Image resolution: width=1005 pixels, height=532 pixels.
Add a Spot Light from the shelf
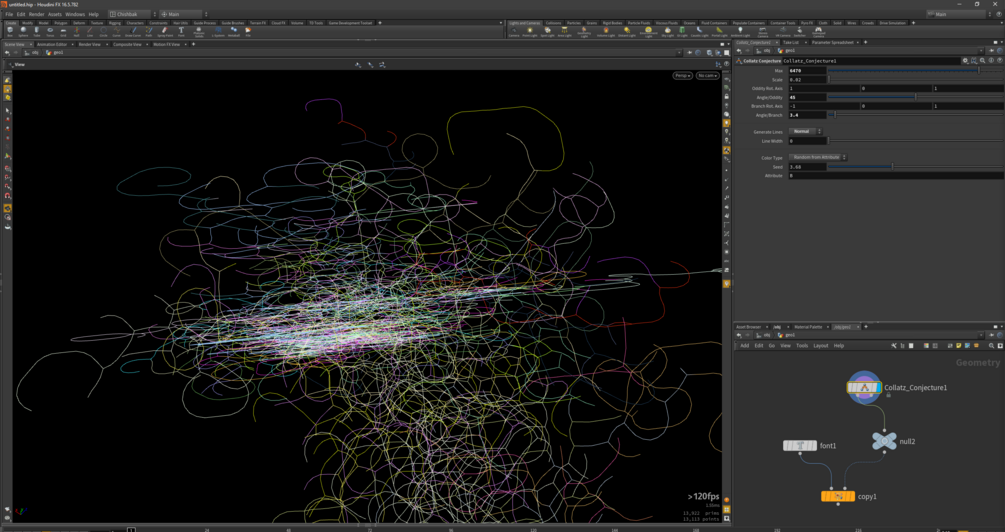click(x=547, y=31)
